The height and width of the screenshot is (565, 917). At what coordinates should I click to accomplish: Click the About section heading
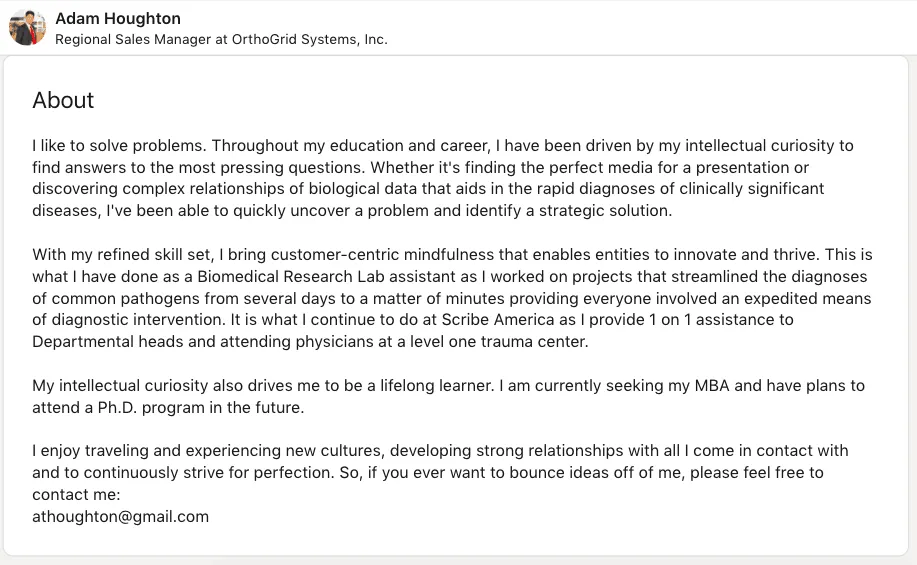pos(63,100)
